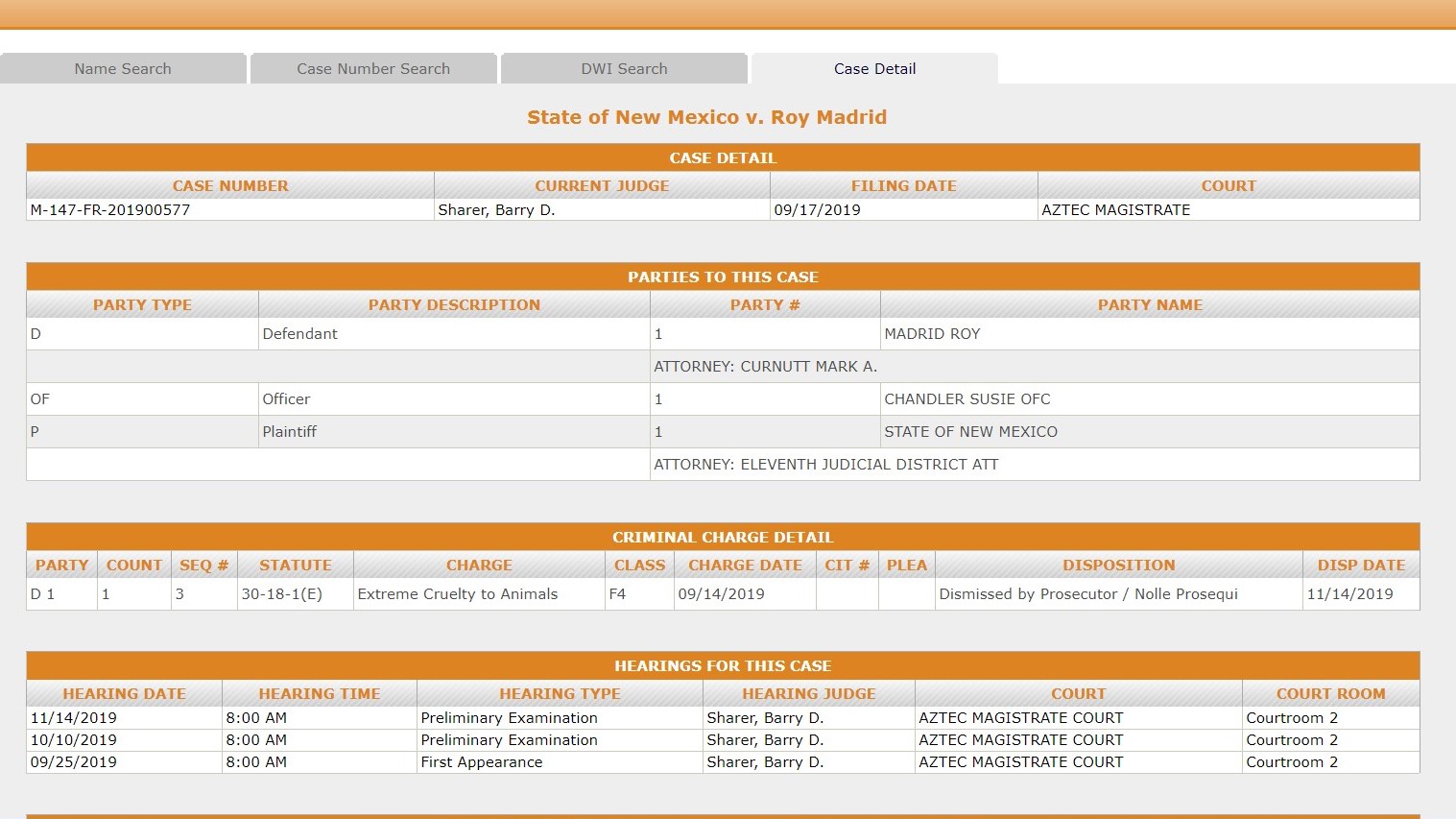Click Preliminary Examination in the 10/10/2019 row
Image resolution: width=1456 pixels, height=819 pixels.
point(509,740)
